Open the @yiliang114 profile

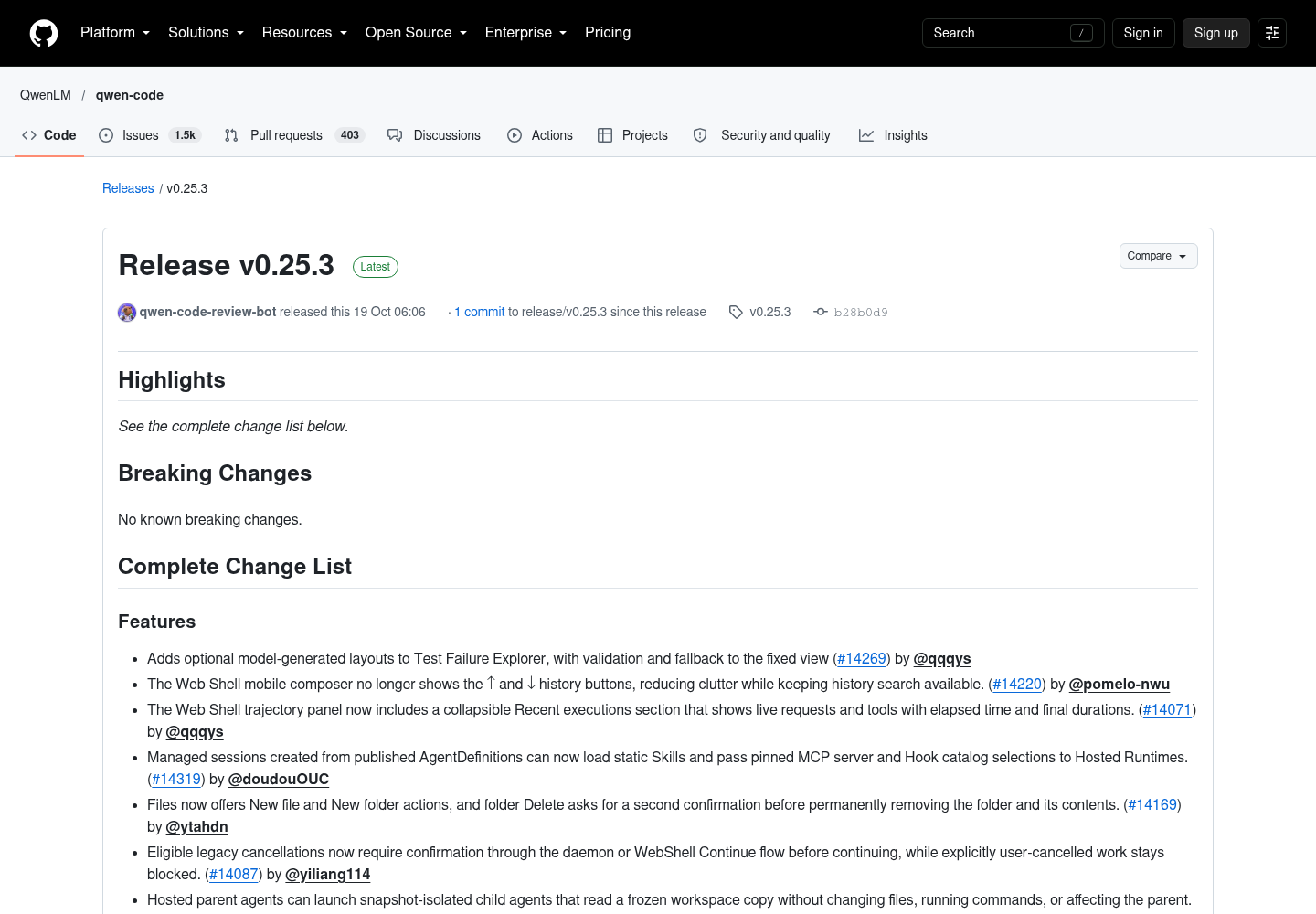(328, 875)
